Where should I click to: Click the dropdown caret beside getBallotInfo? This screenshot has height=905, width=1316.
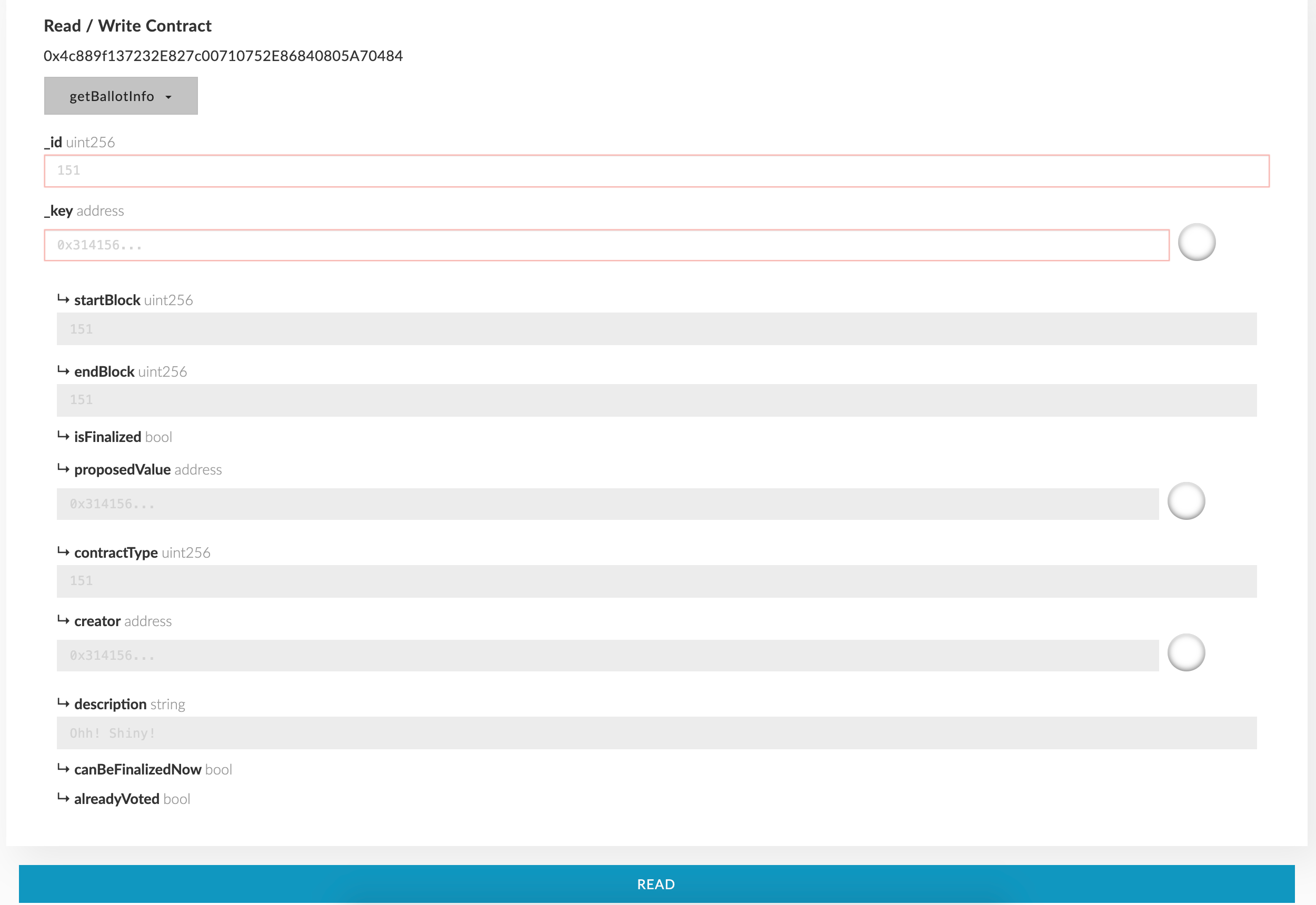[168, 97]
